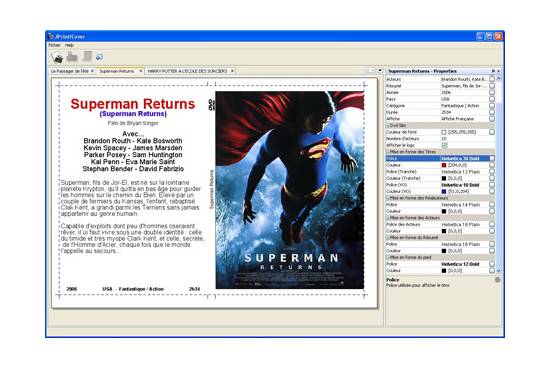Close the HARRY POTTER tab
The height and width of the screenshot is (368, 550).
[233, 71]
